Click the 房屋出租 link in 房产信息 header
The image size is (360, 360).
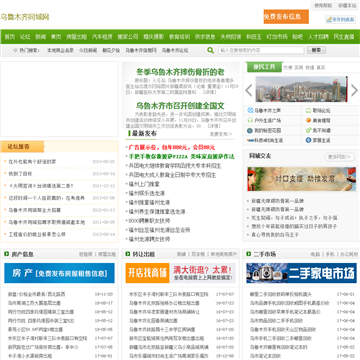coord(107,254)
